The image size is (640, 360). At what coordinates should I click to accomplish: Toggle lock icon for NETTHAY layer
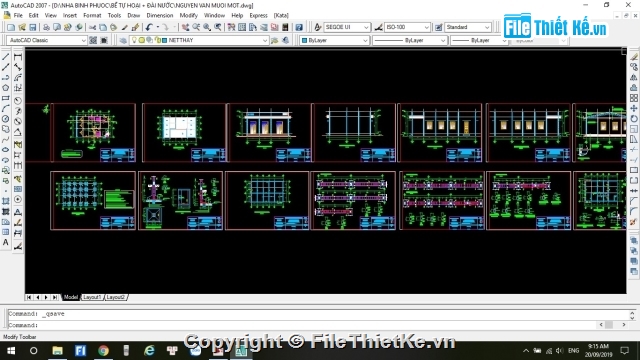tap(157, 40)
